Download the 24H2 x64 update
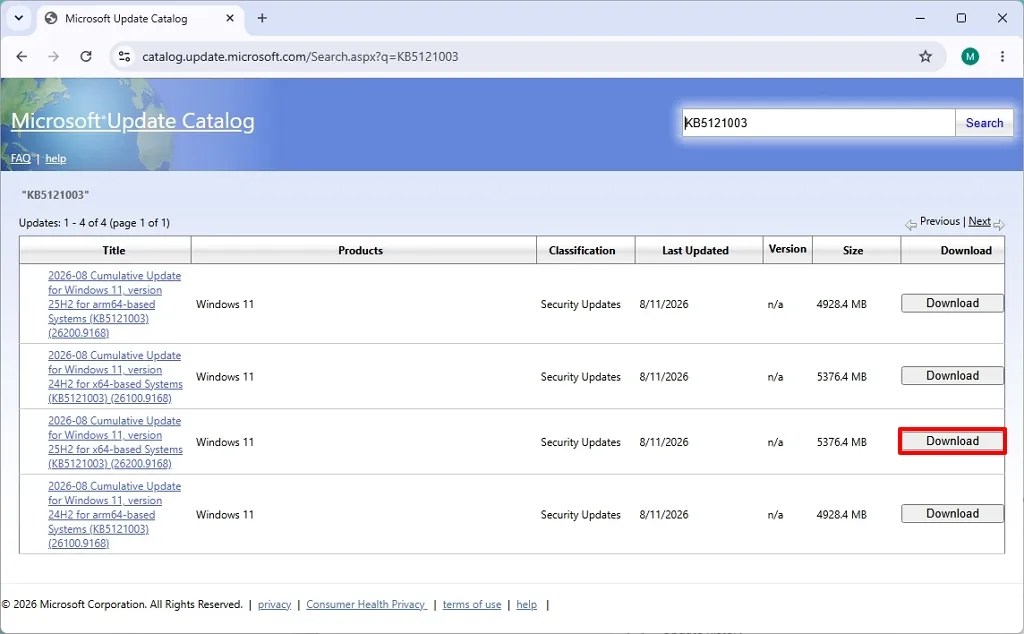The height and width of the screenshot is (634, 1024). [952, 375]
